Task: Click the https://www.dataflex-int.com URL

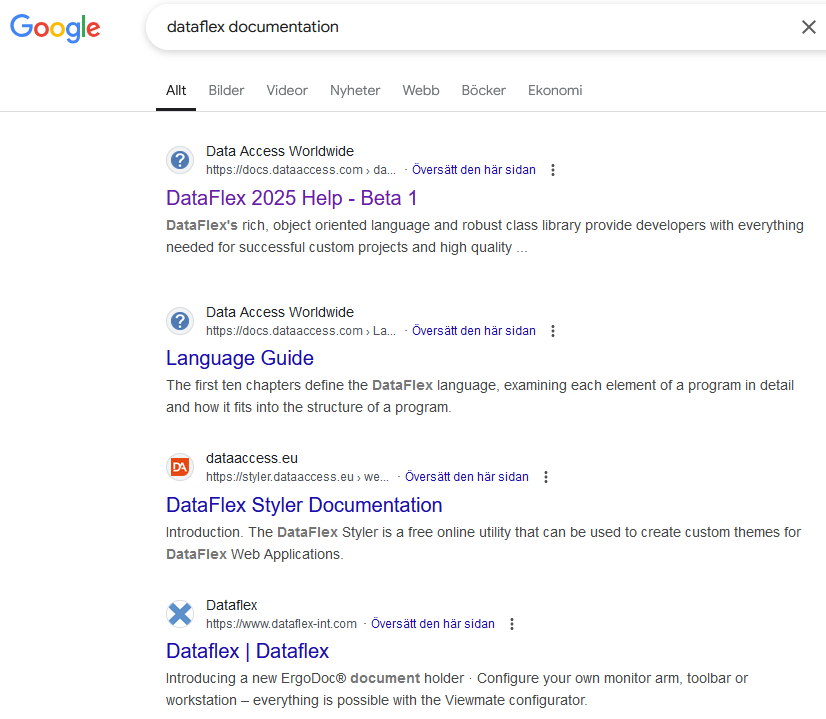Action: coord(281,624)
